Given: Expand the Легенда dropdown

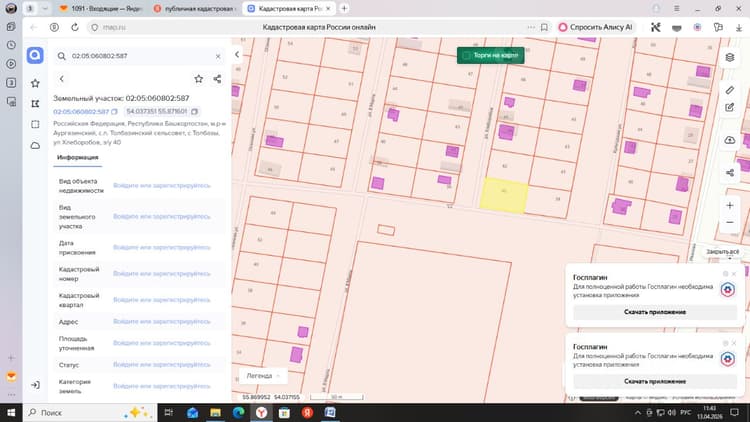Looking at the screenshot, I should [263, 376].
